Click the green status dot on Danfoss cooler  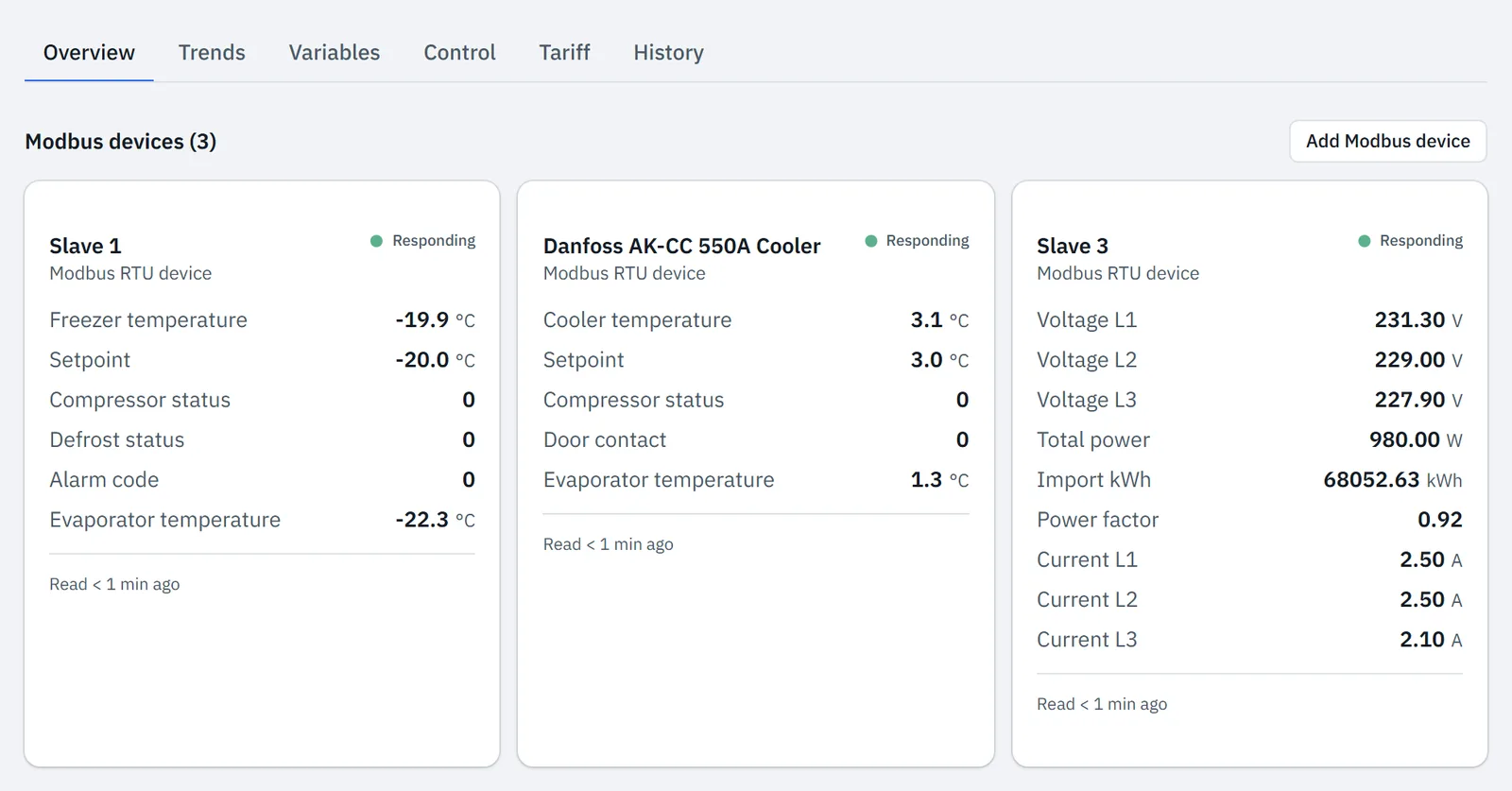coord(871,241)
